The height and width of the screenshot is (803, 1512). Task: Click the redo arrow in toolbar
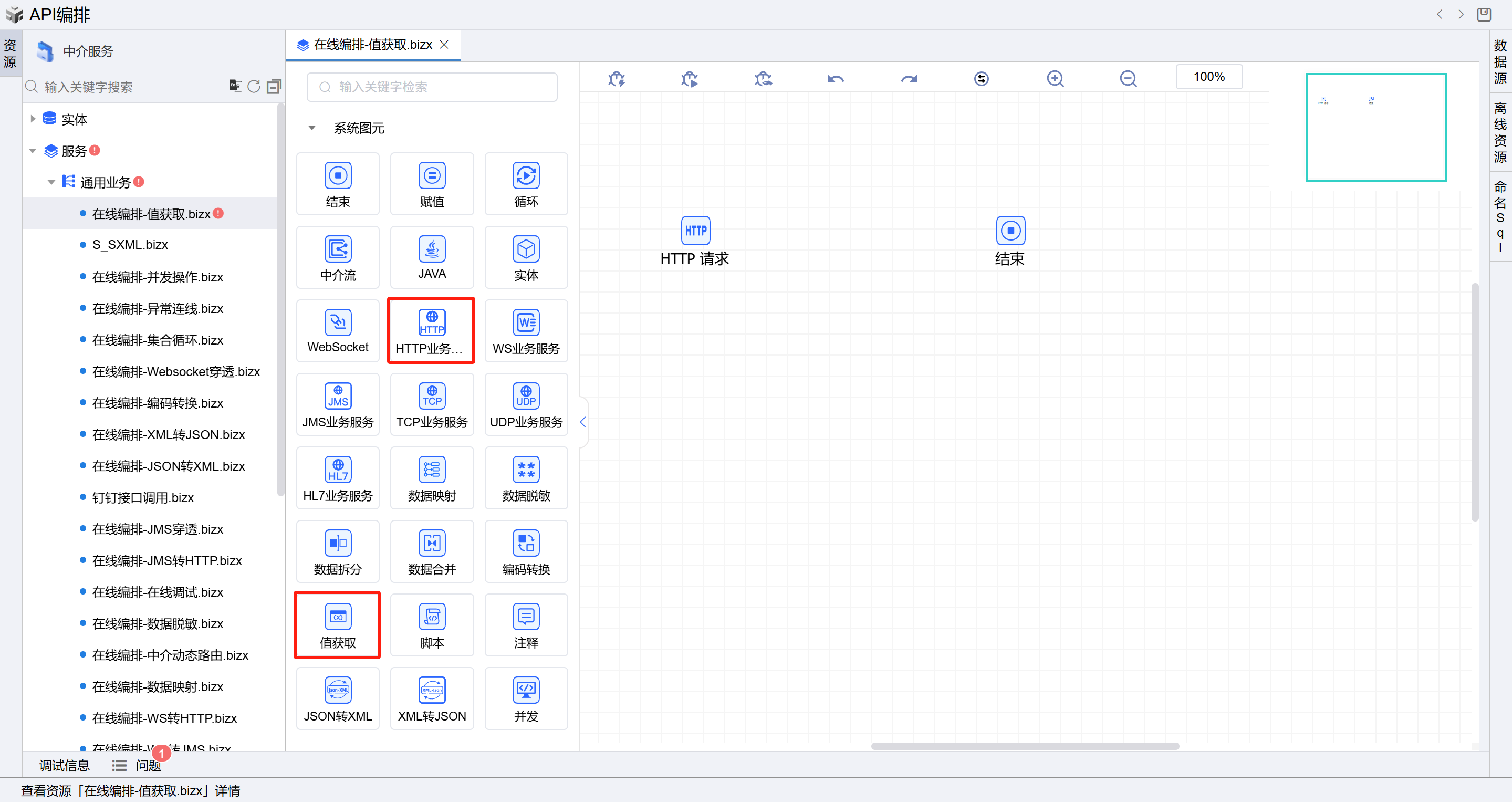908,79
